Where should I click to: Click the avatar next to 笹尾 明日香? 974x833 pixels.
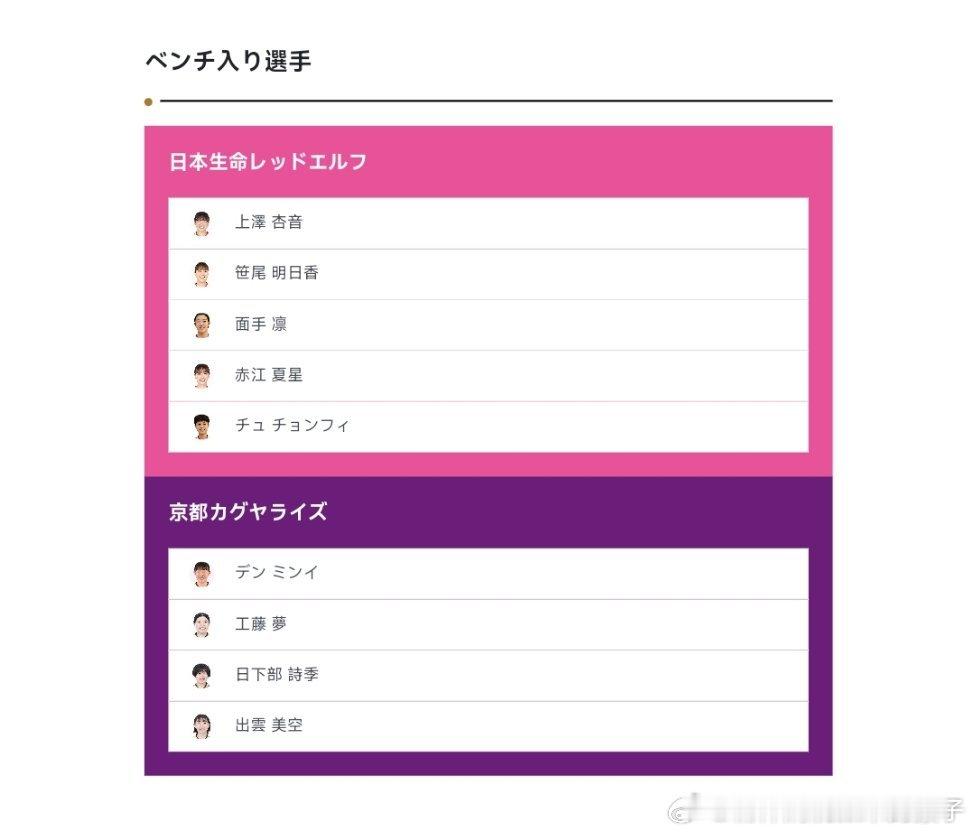tap(202, 274)
